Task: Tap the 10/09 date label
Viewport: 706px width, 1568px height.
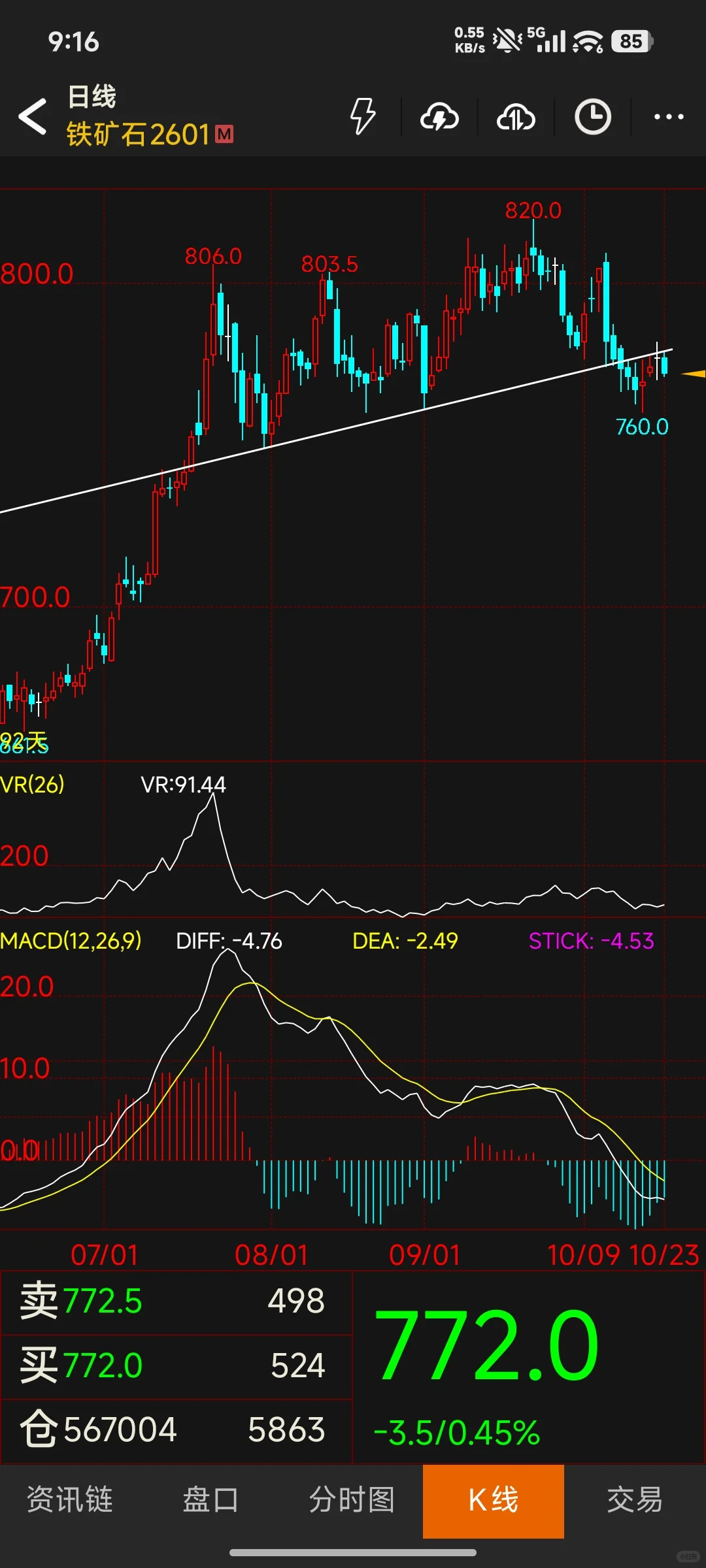Action: 583,1255
